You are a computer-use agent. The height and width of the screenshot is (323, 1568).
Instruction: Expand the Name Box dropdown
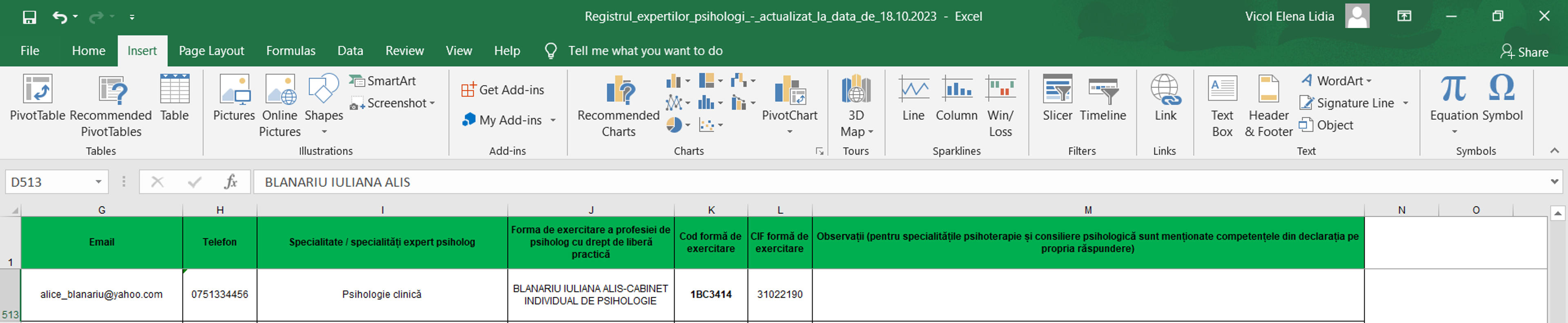(x=98, y=182)
